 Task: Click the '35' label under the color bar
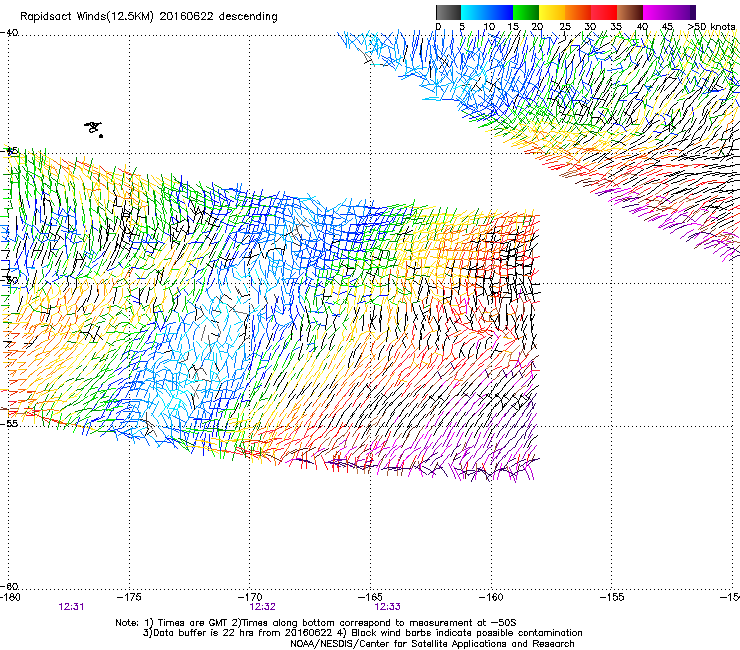pos(616,27)
